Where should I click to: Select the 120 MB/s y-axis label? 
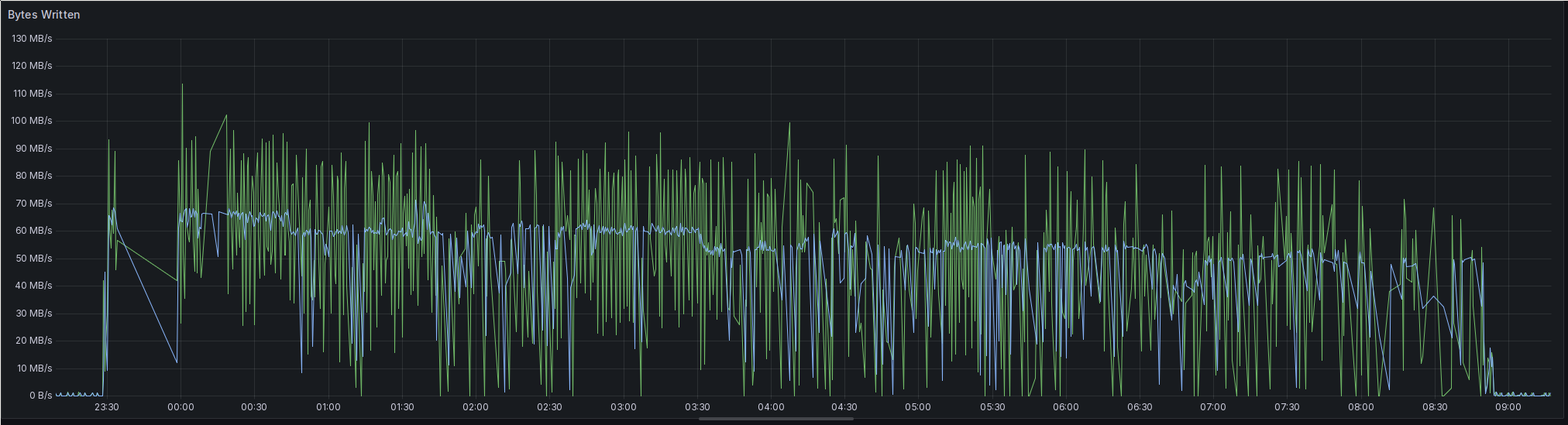[x=33, y=66]
